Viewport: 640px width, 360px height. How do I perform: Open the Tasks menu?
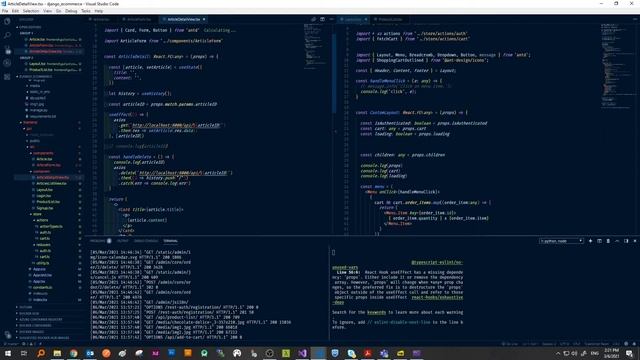click(86, 11)
